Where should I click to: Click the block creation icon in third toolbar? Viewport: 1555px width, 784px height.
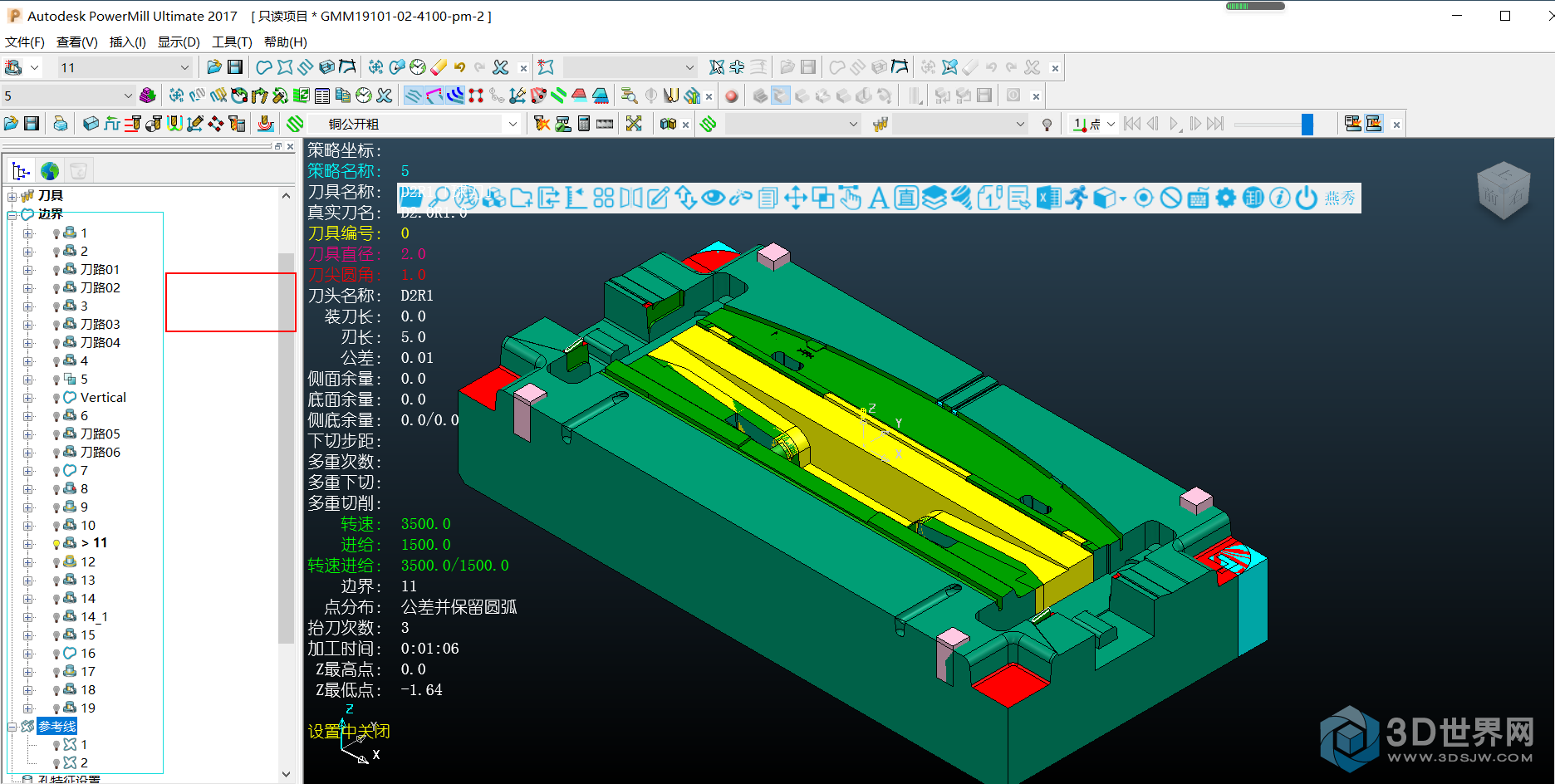coord(91,124)
